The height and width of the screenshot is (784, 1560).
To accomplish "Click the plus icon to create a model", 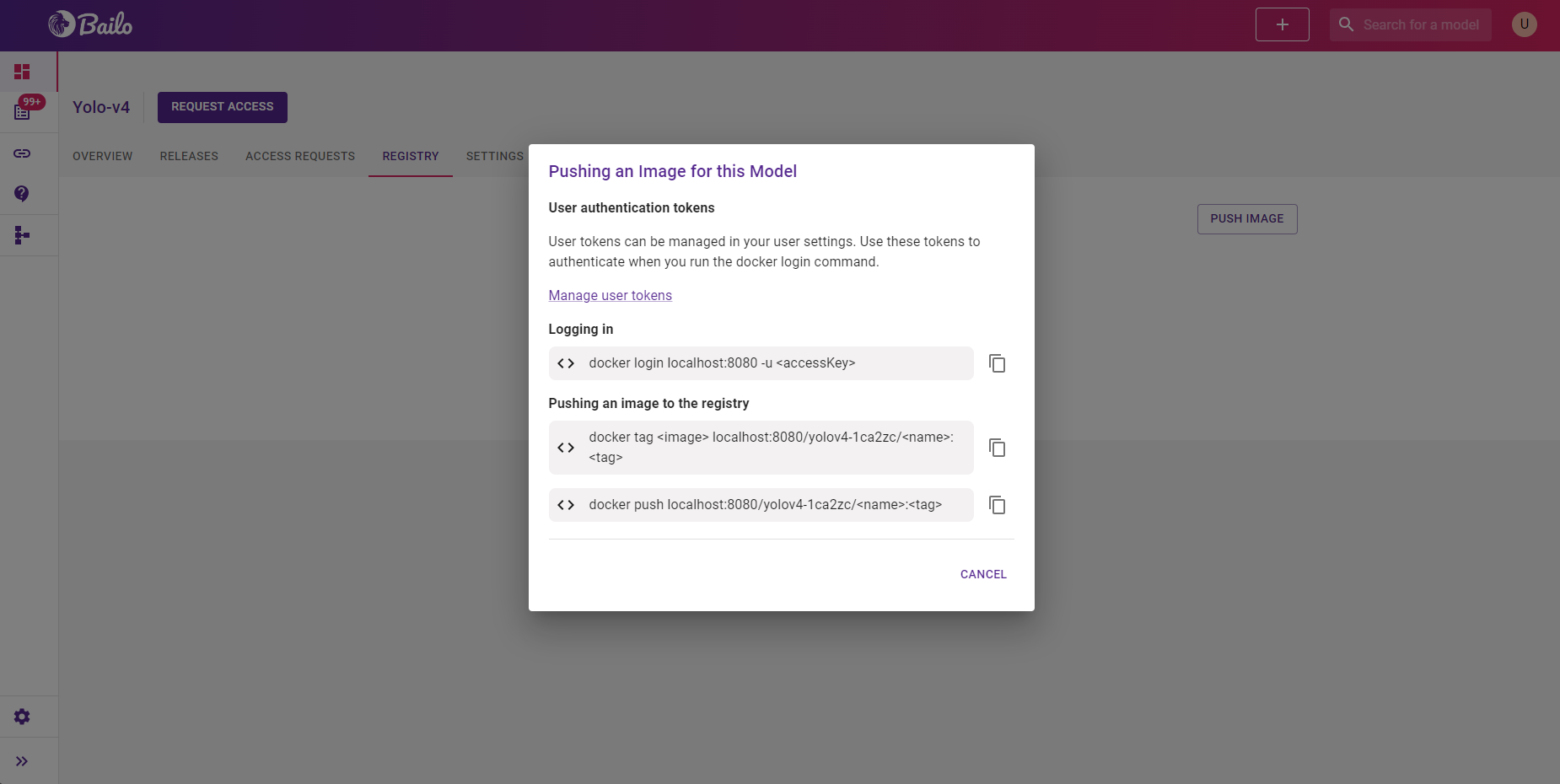I will (1281, 24).
